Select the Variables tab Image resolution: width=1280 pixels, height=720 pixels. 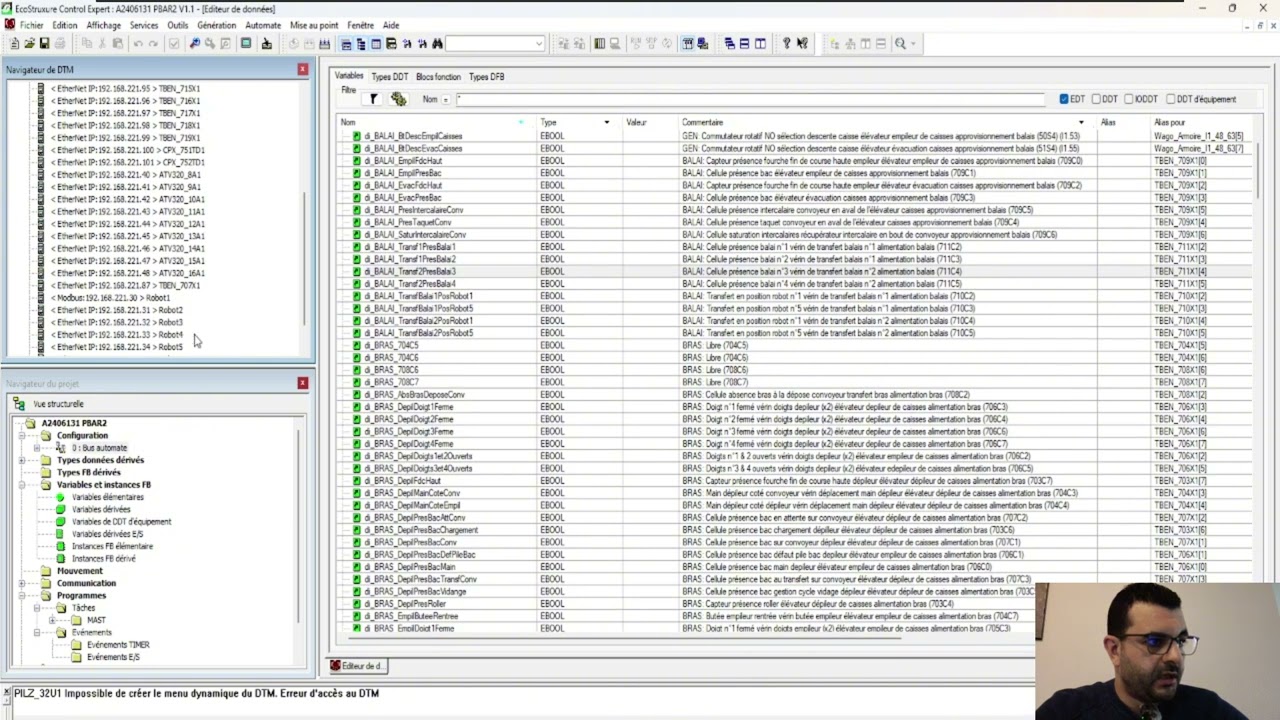tap(349, 76)
